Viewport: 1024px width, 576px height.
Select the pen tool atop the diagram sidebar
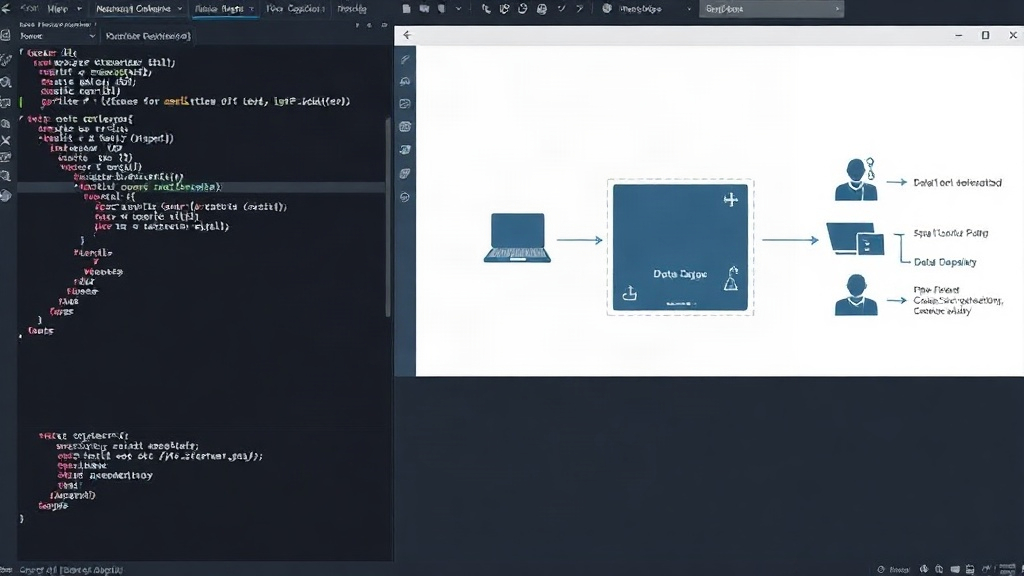pos(405,59)
